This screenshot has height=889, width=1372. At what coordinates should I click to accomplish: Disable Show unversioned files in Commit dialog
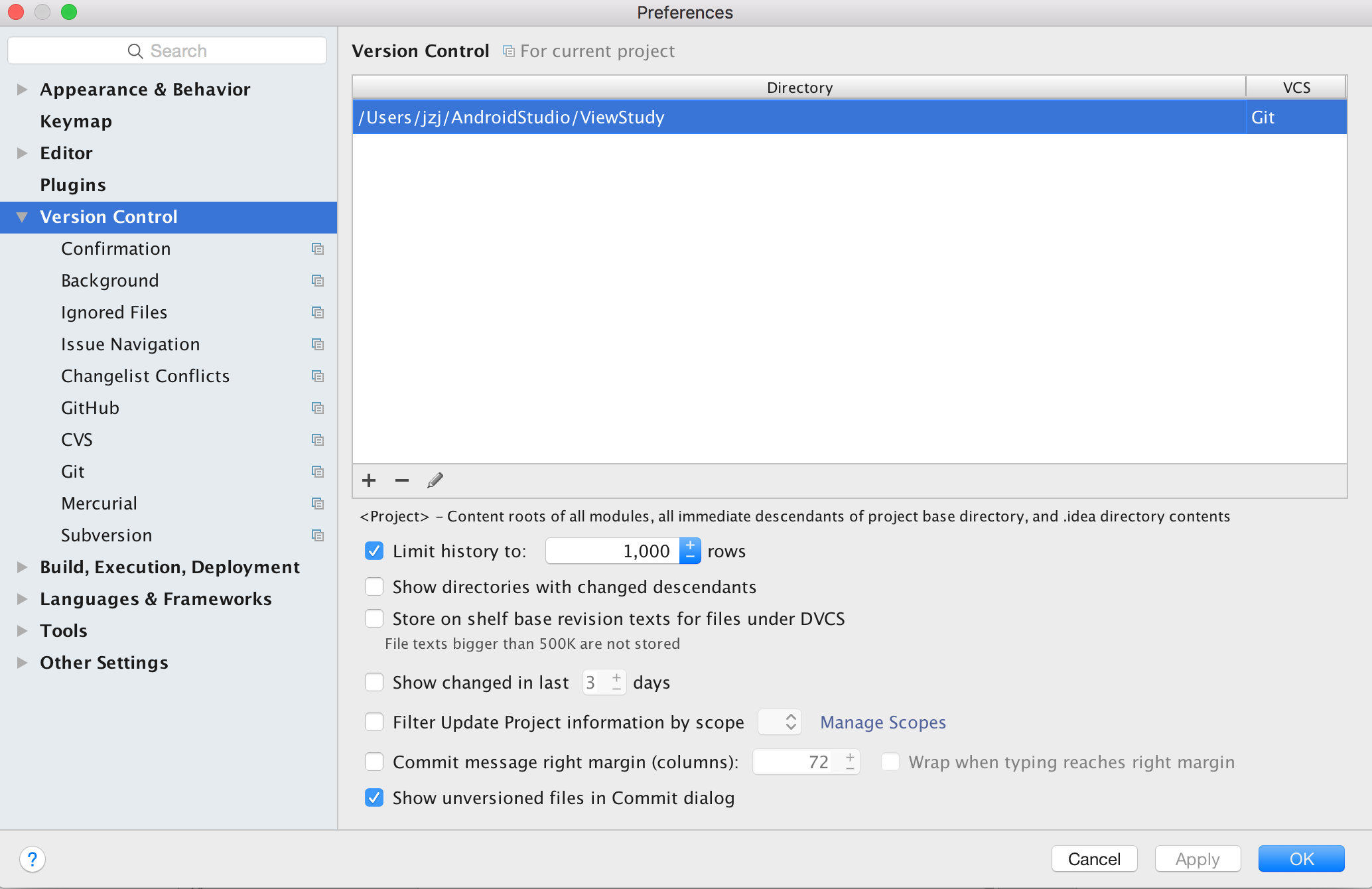374,797
